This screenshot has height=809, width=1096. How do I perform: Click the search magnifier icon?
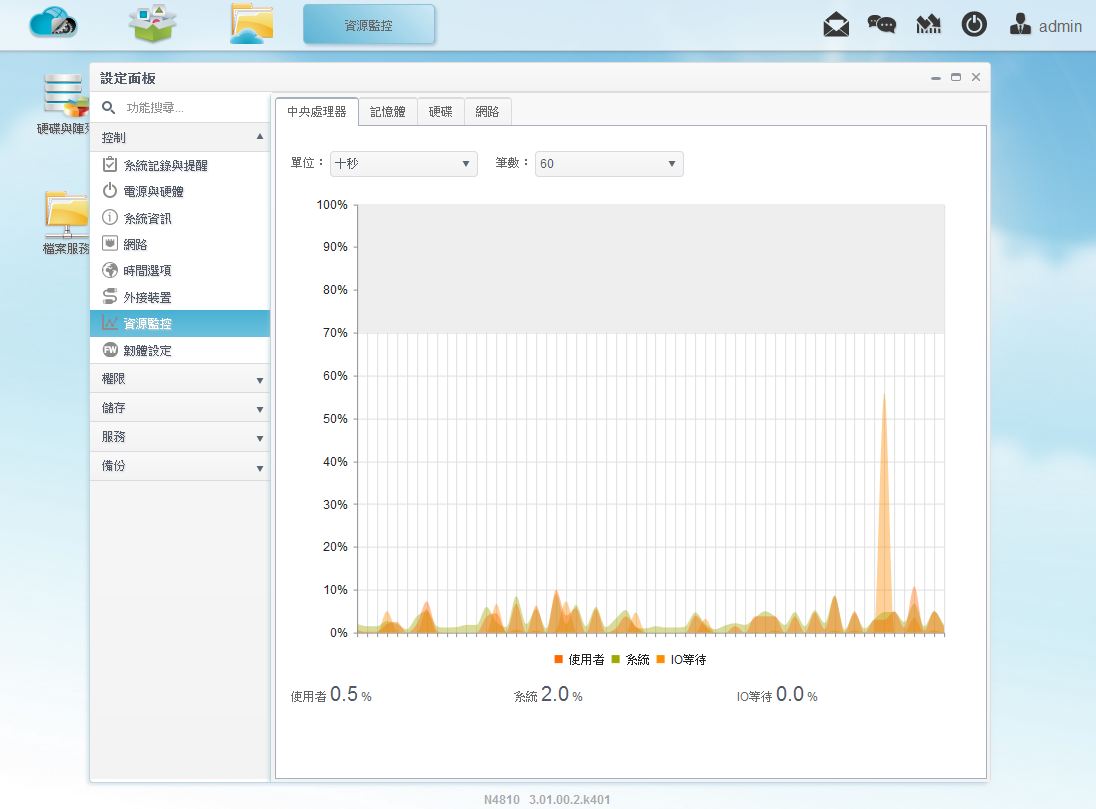point(108,108)
